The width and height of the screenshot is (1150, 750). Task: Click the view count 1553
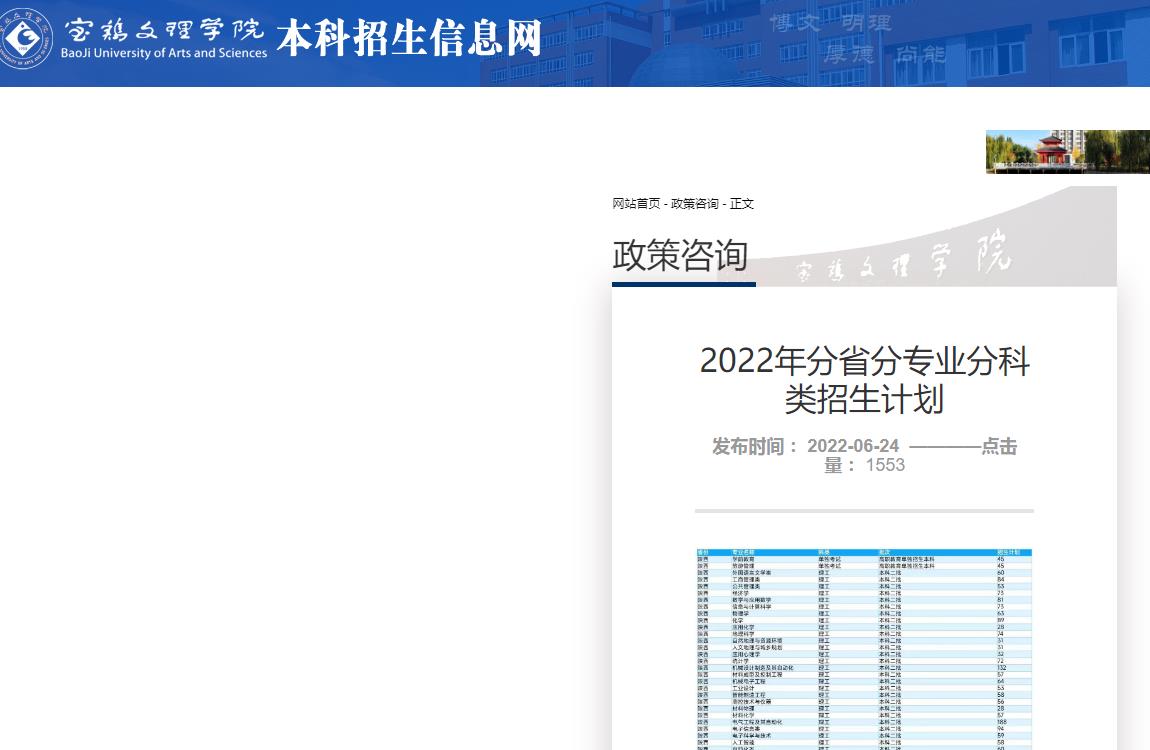(885, 465)
